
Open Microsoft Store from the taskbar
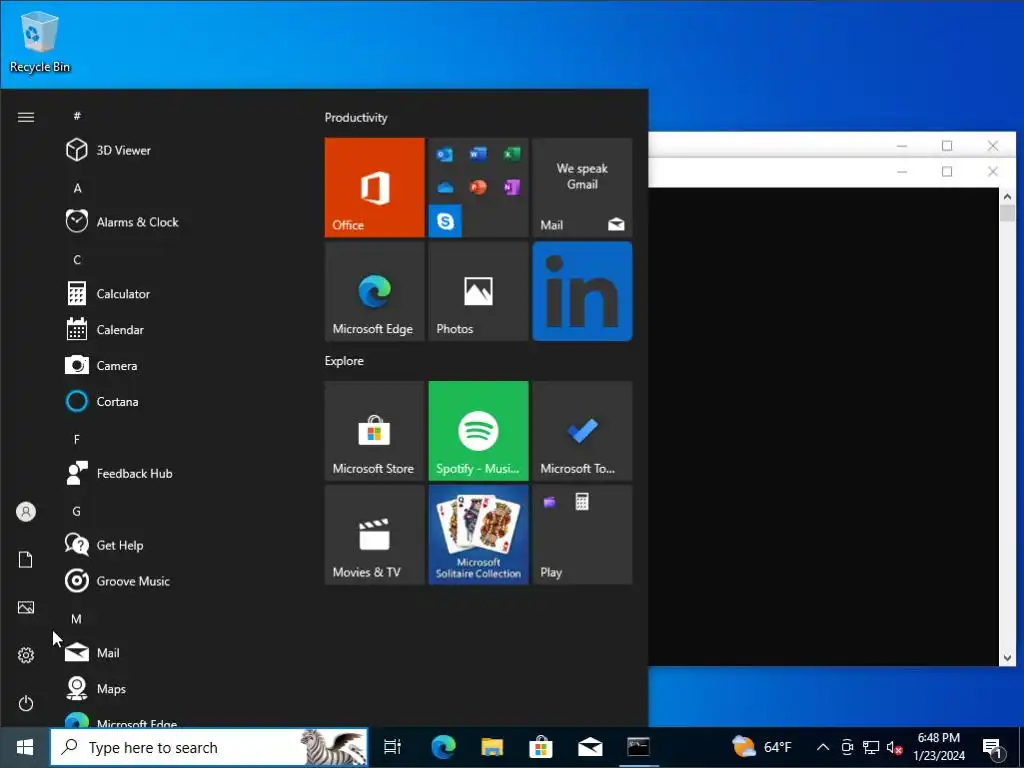tap(541, 747)
